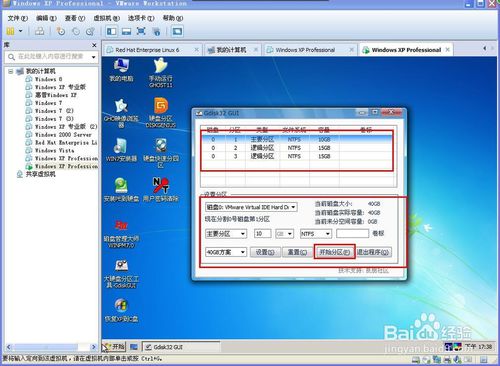Click the send Ctrl+Alt+Del toolbar icon

tap(40, 31)
